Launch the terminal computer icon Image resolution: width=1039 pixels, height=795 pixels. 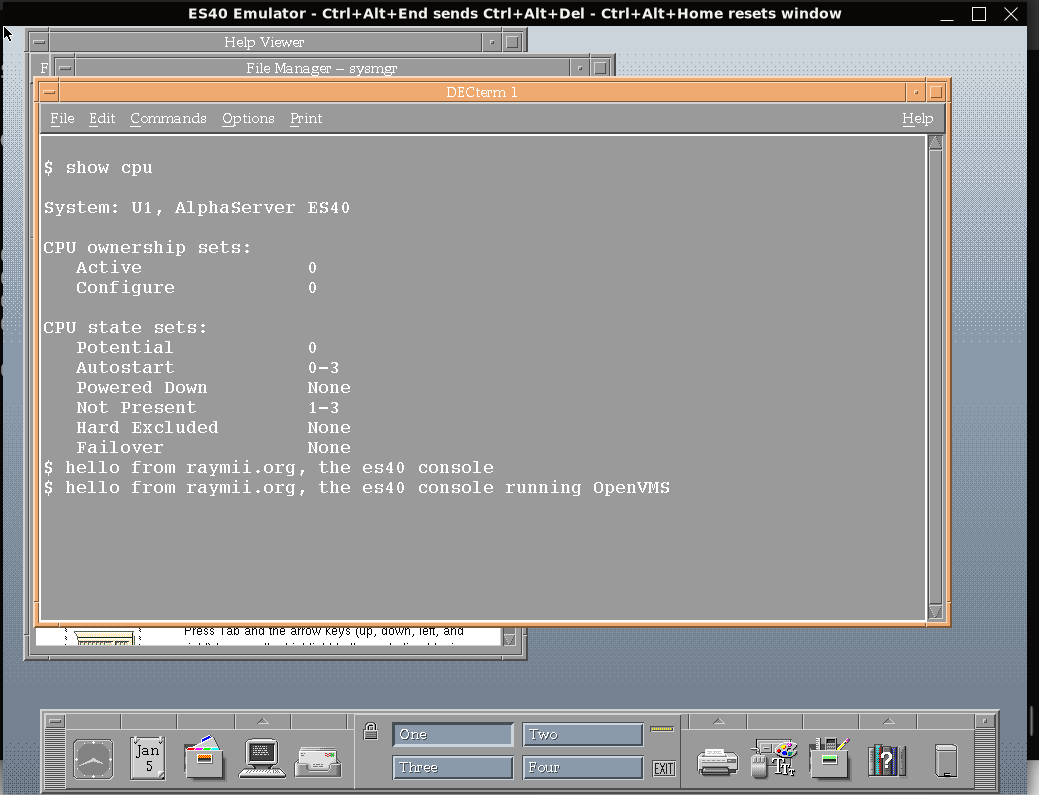point(262,759)
